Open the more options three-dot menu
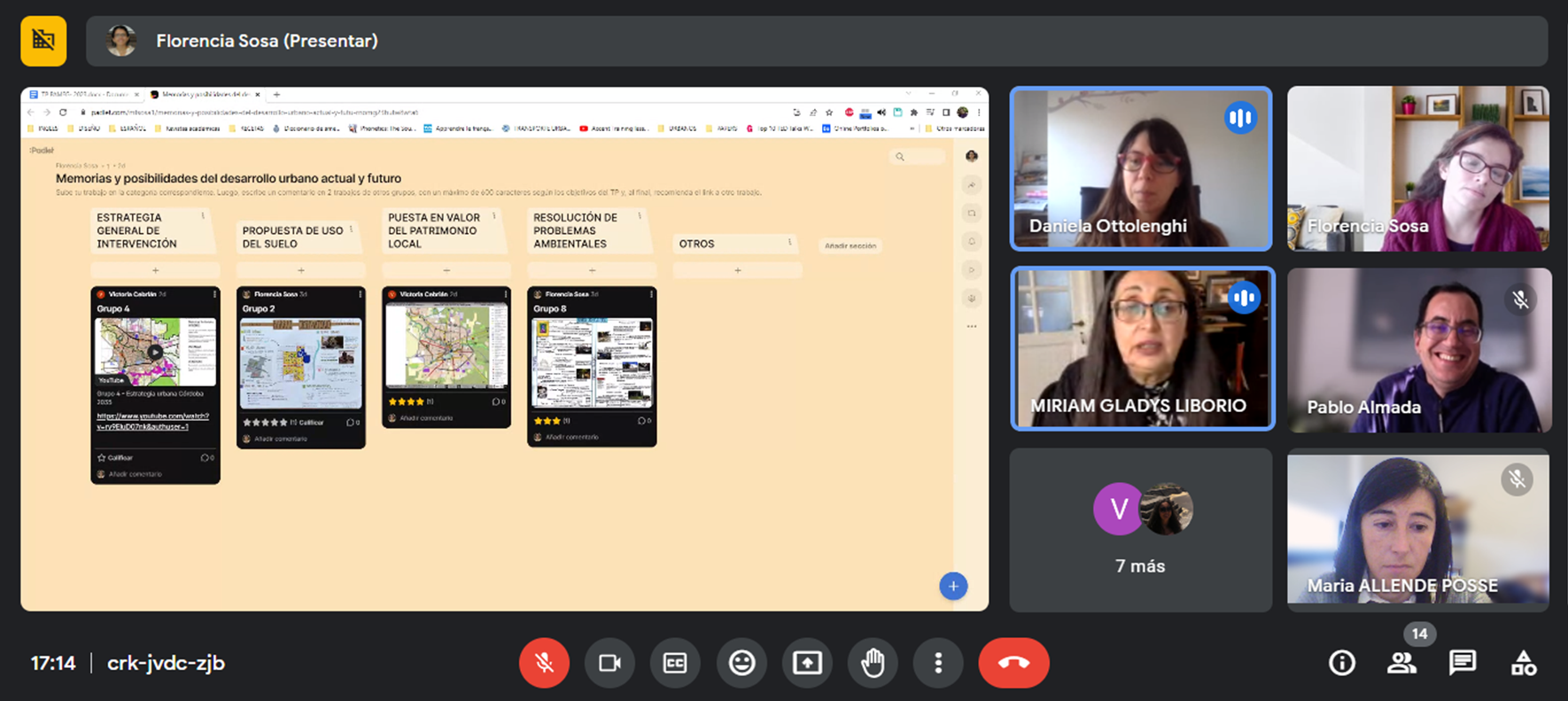The width and height of the screenshot is (1568, 701). (938, 663)
